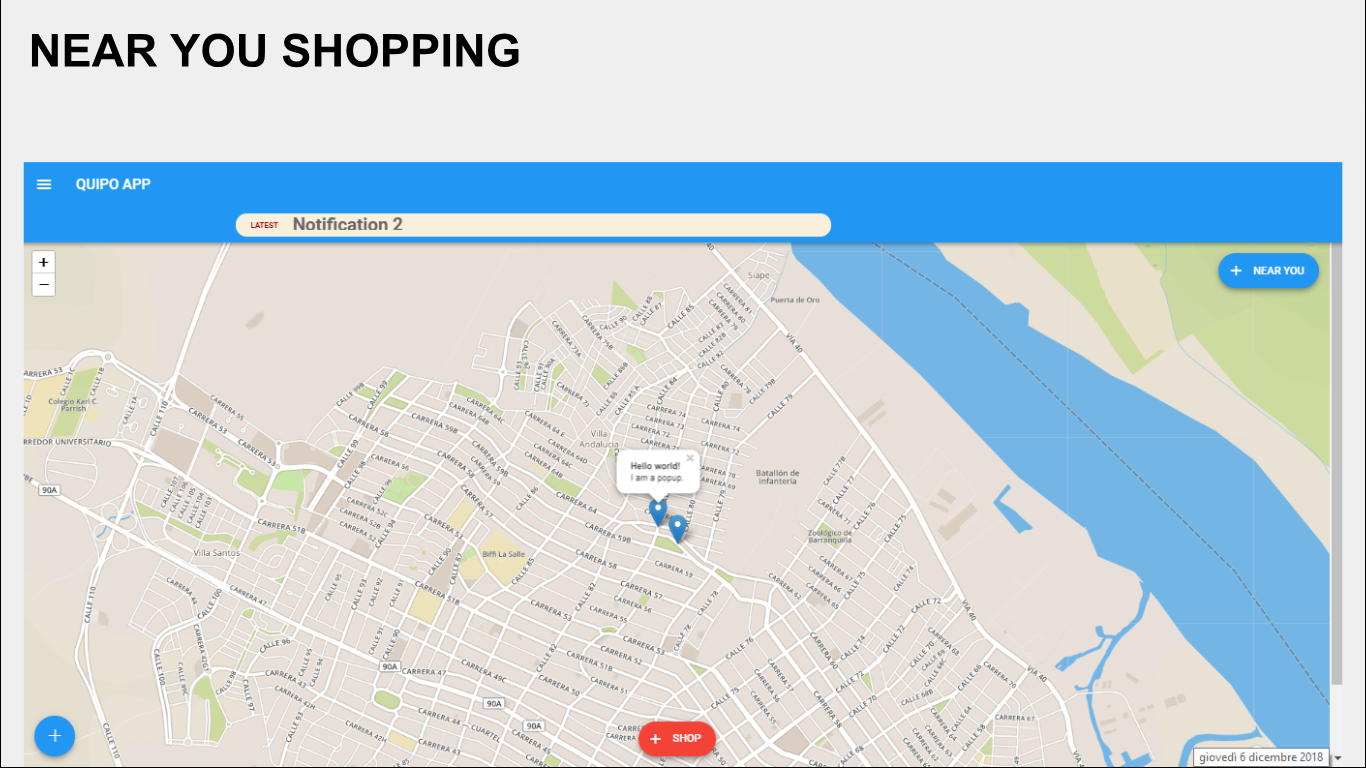Viewport: 1366px width, 768px height.
Task: Zoom in the map with plus button
Action: click(43, 262)
